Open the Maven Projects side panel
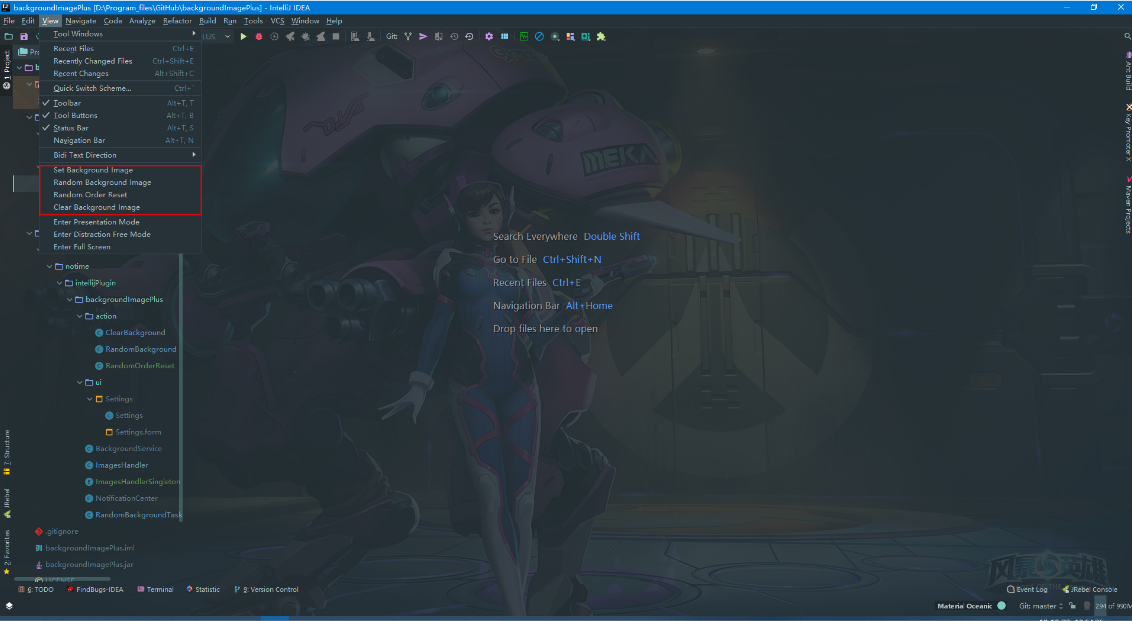This screenshot has width=1132, height=621. tap(1128, 205)
